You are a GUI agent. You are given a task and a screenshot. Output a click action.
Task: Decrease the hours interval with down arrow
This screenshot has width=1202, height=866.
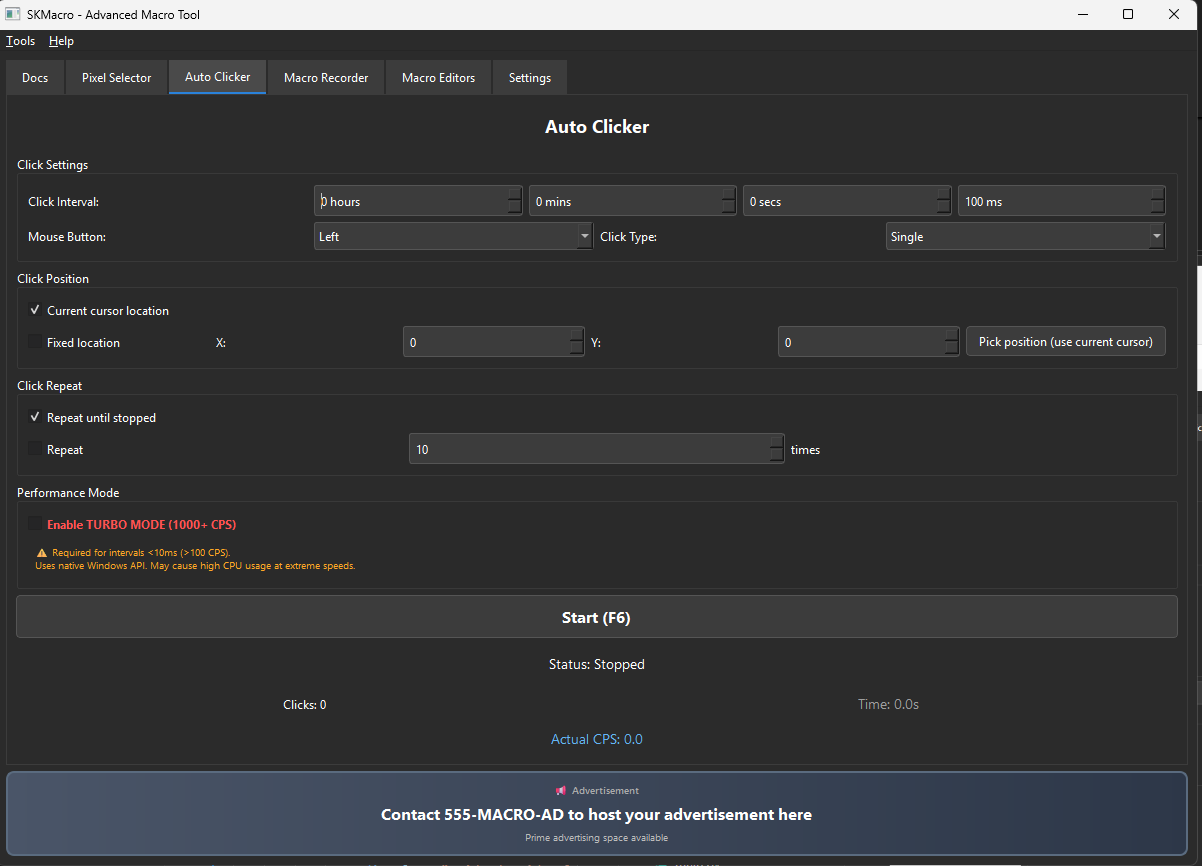pos(514,208)
